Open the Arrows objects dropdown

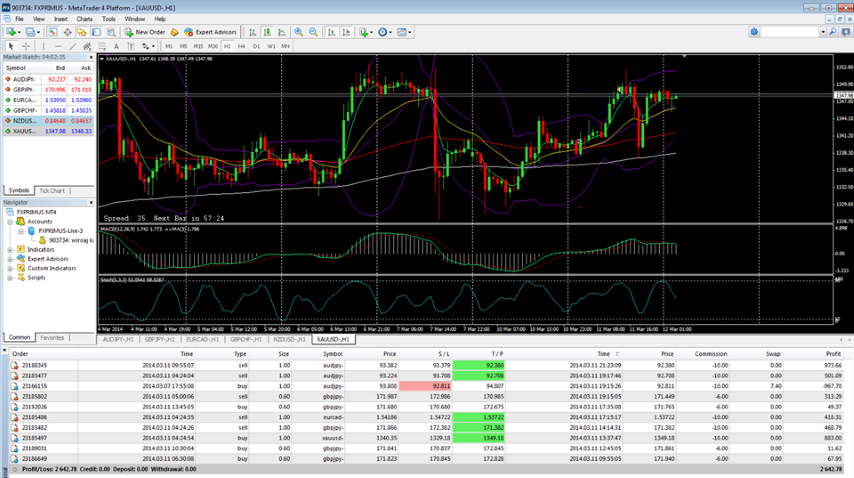pyautogui.click(x=148, y=46)
